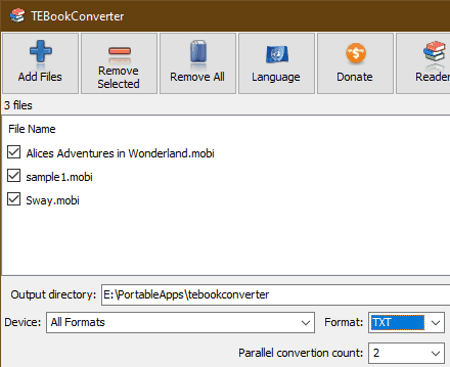Click the Add Files button label
Viewport: 450px width, 367px height.
(x=40, y=77)
